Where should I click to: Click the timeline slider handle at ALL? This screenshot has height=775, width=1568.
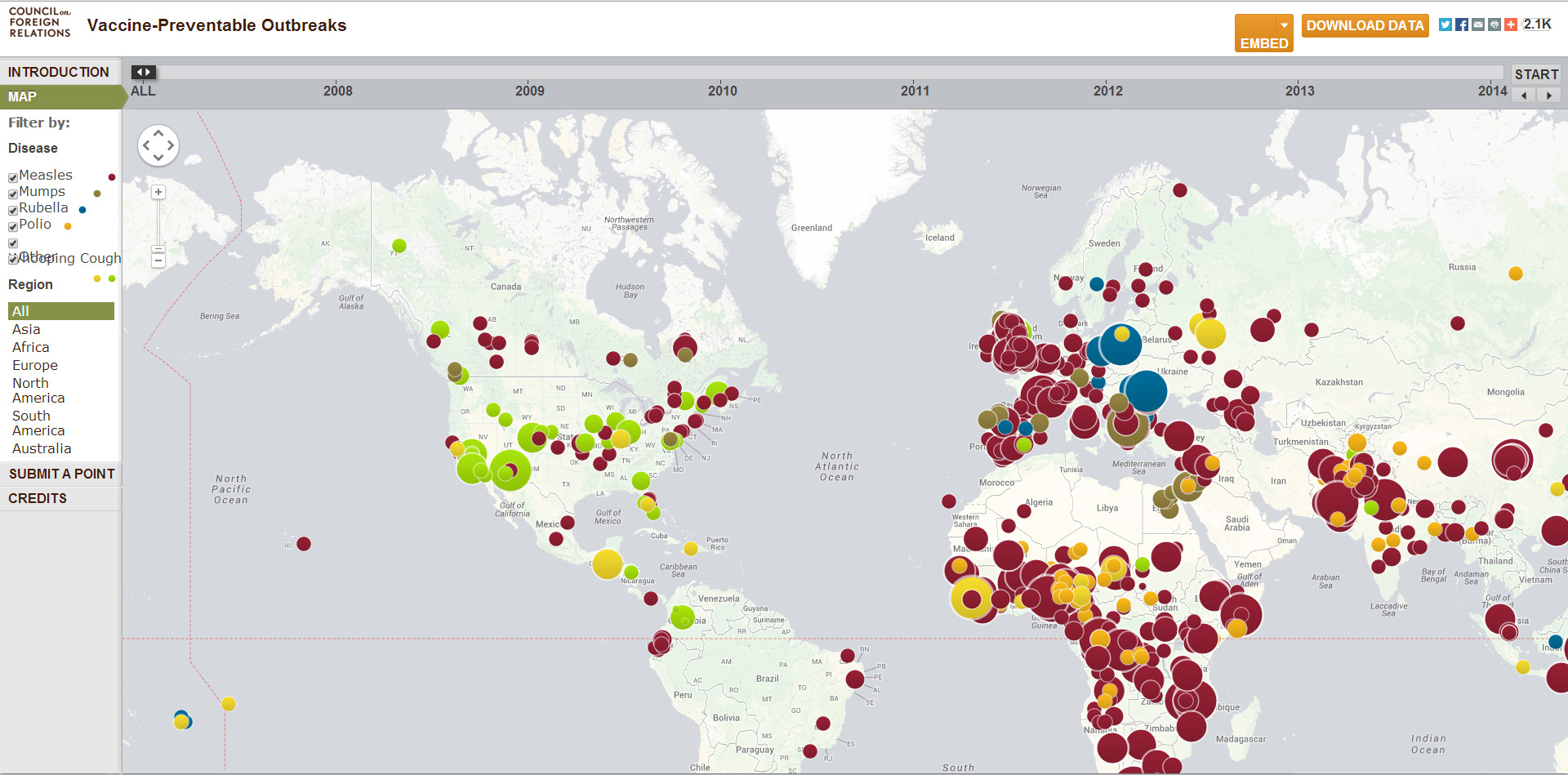144,73
